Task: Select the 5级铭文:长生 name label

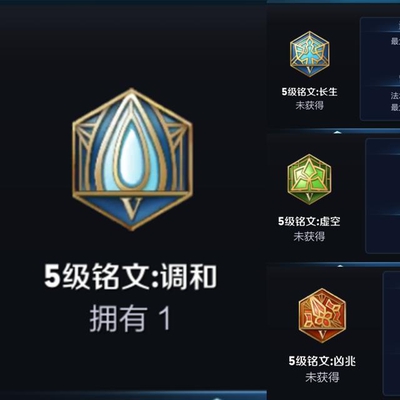Action: coord(309,92)
